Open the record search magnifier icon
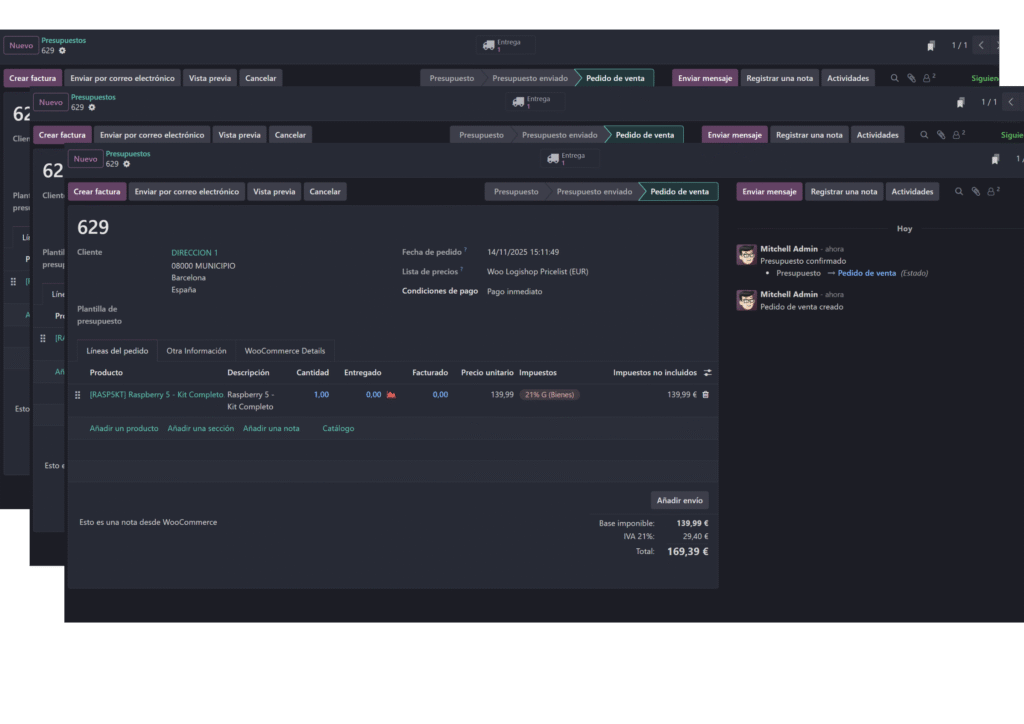 (959, 191)
